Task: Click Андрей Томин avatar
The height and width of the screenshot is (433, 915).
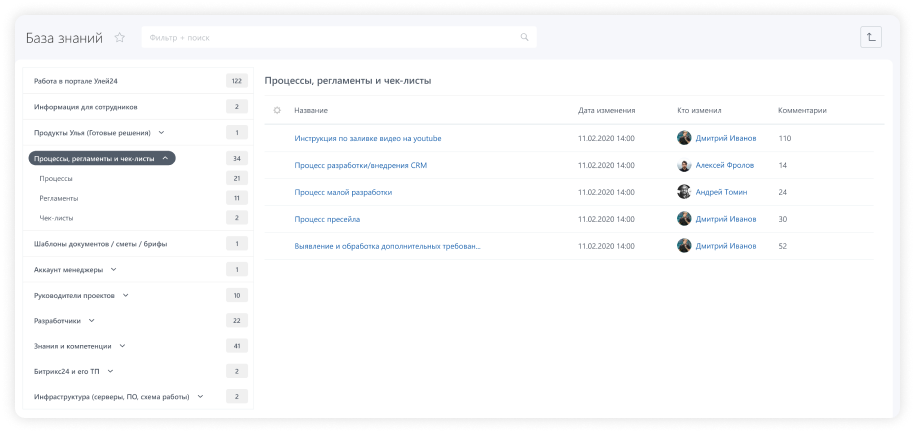Action: [x=684, y=192]
